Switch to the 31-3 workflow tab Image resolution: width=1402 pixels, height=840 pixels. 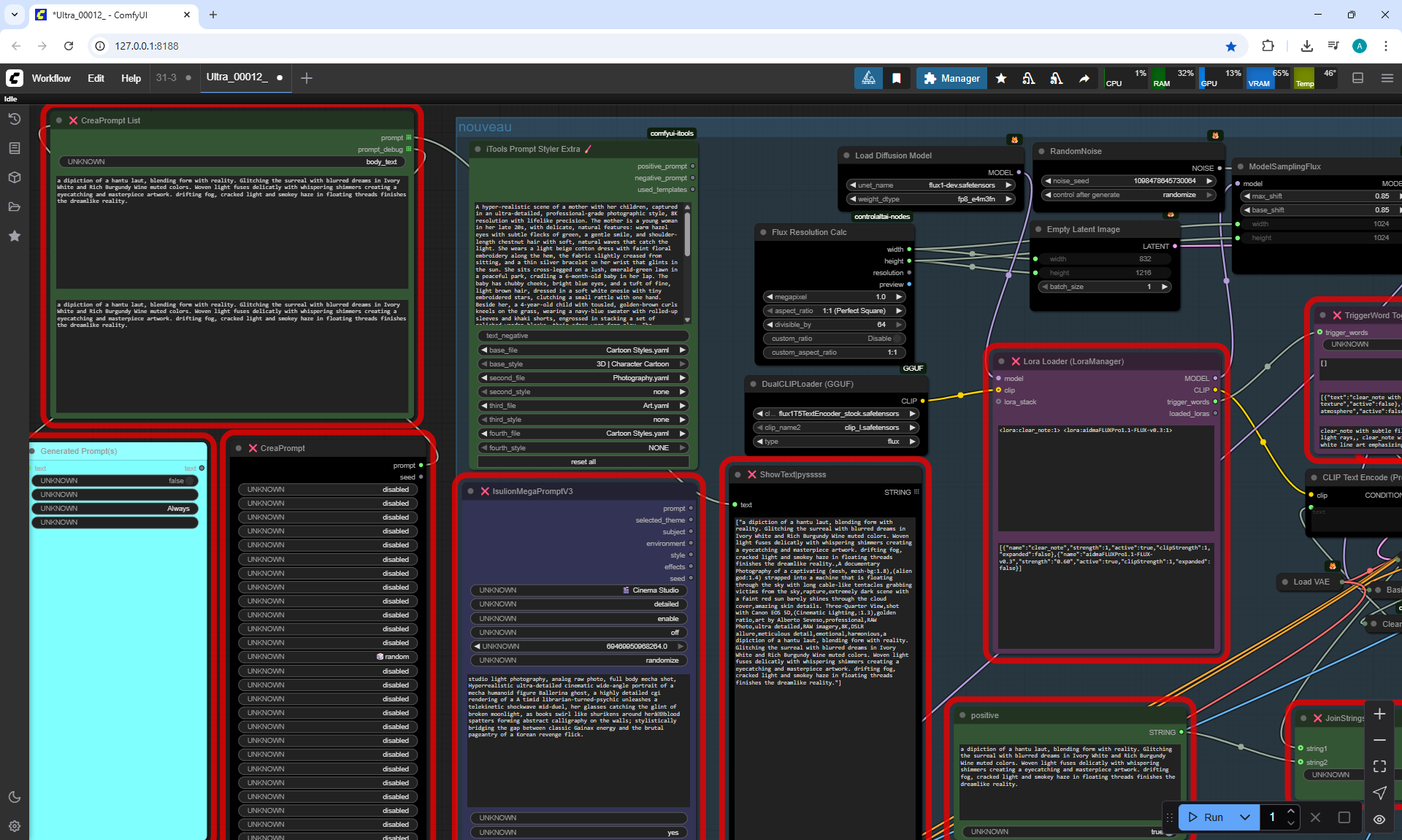coord(166,77)
